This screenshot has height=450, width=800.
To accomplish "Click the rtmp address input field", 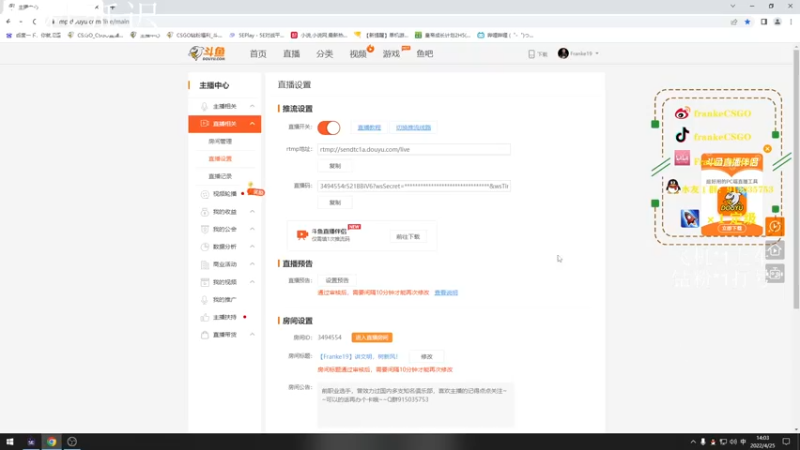I will (414, 149).
